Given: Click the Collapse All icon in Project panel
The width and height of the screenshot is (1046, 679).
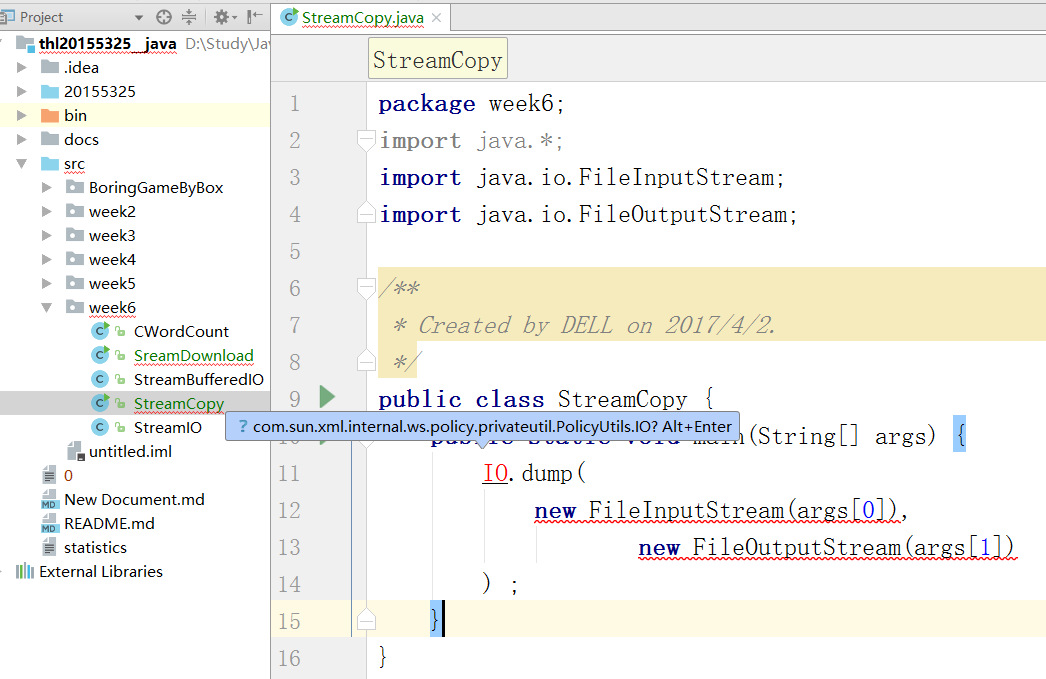Looking at the screenshot, I should click(x=189, y=17).
